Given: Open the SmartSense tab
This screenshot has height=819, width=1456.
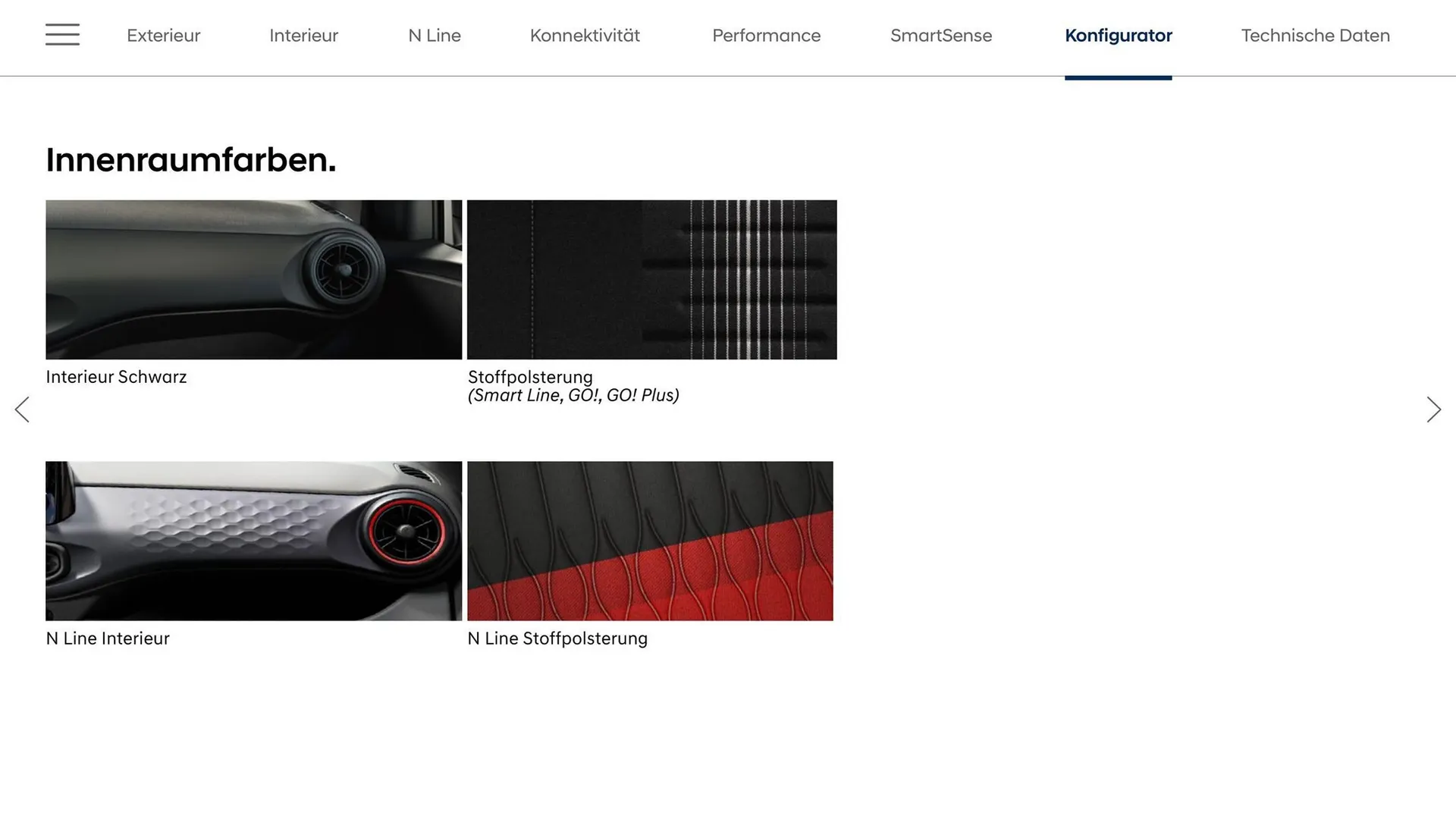Looking at the screenshot, I should [940, 36].
